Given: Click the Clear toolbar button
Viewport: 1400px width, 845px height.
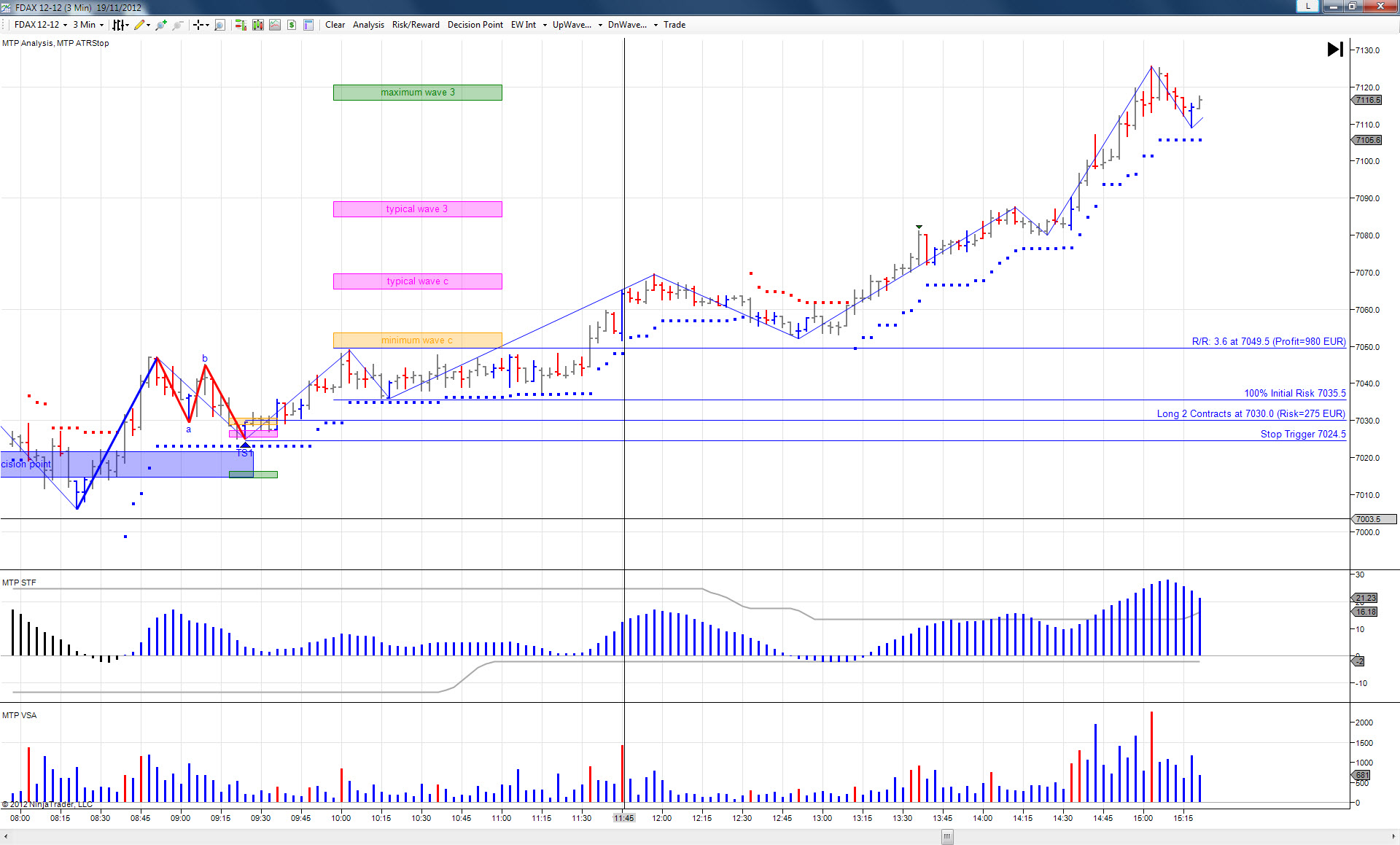Looking at the screenshot, I should tap(335, 25).
